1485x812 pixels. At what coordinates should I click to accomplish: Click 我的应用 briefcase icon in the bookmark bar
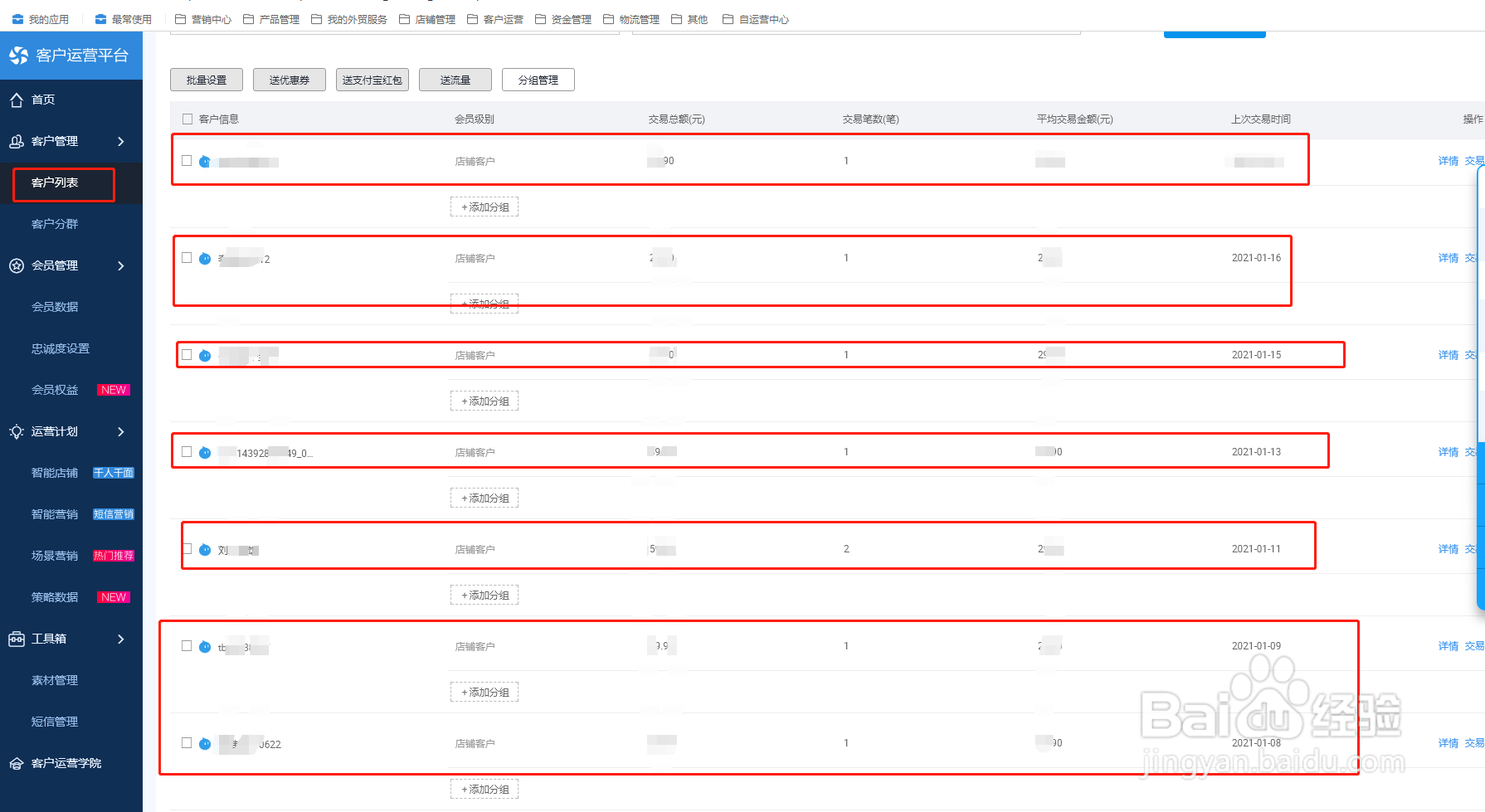click(x=17, y=19)
